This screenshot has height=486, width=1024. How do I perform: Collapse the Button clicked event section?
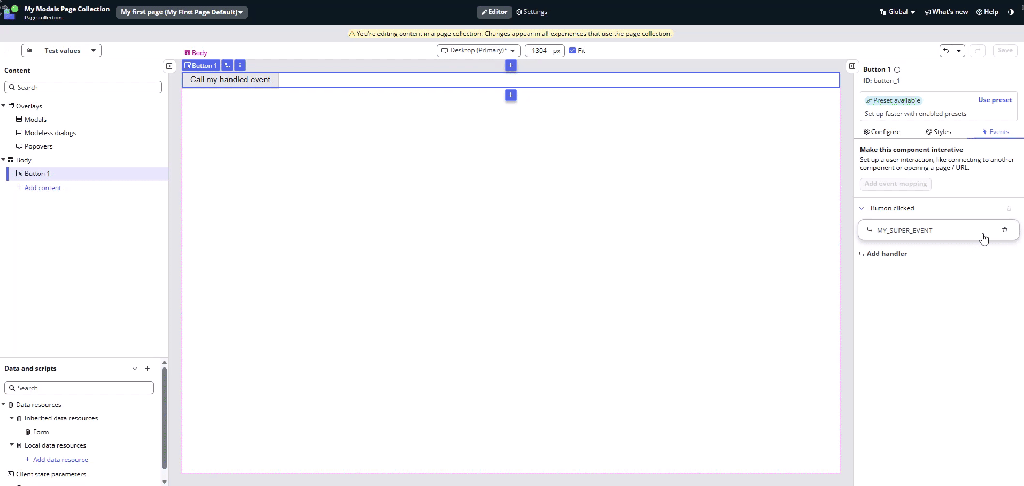coord(862,208)
